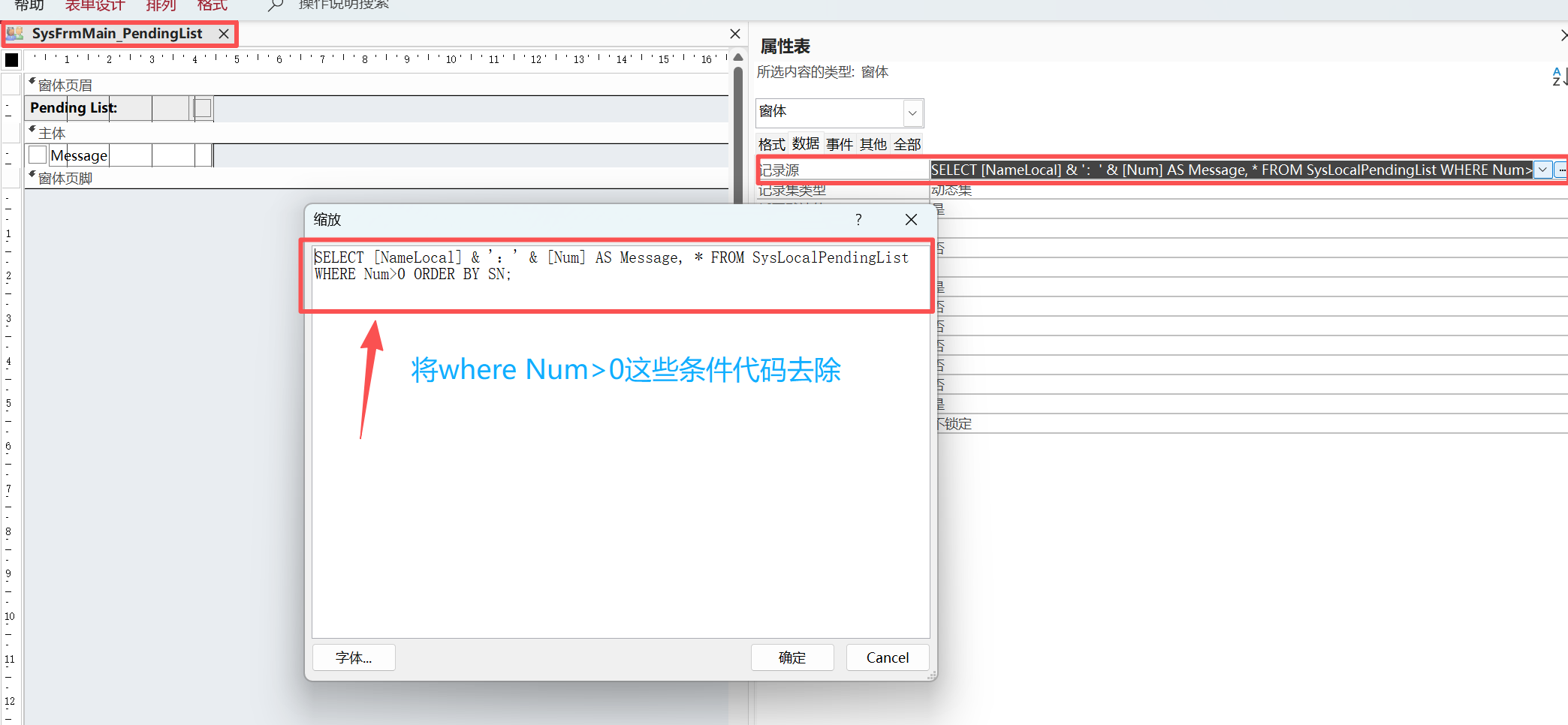Select the checkbox next to Message field
The height and width of the screenshot is (725, 1568).
[x=38, y=155]
